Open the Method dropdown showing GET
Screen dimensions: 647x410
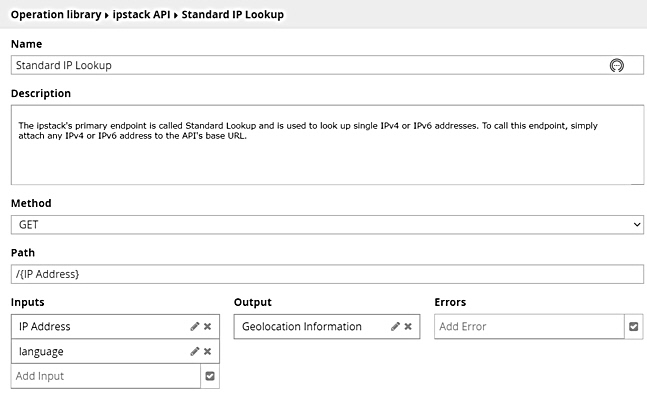tap(326, 225)
